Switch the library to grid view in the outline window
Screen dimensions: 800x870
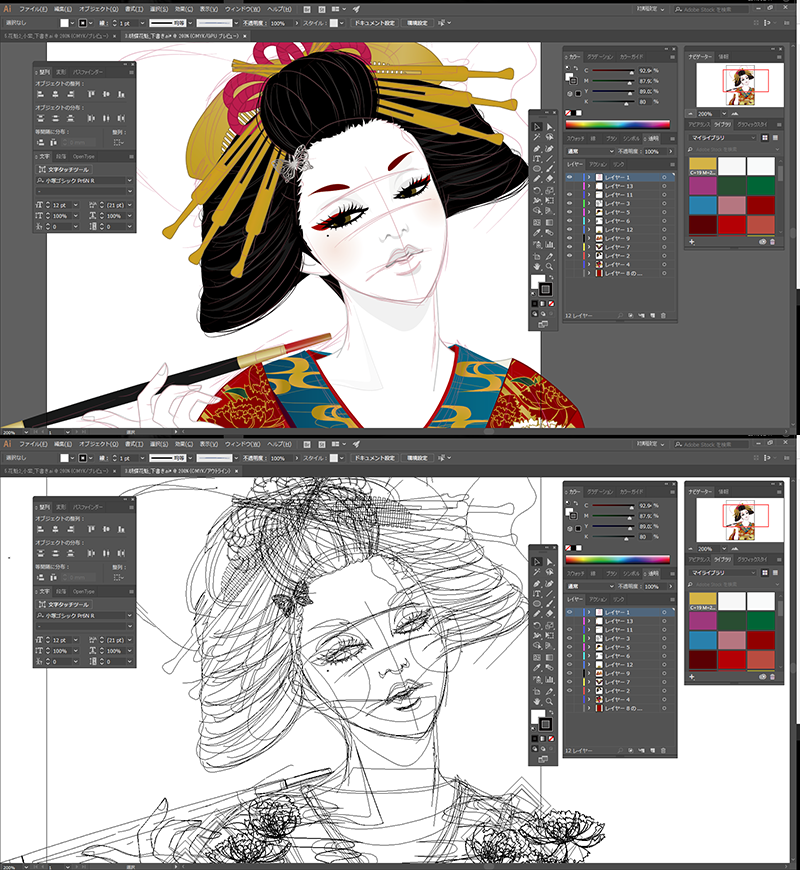[764, 573]
